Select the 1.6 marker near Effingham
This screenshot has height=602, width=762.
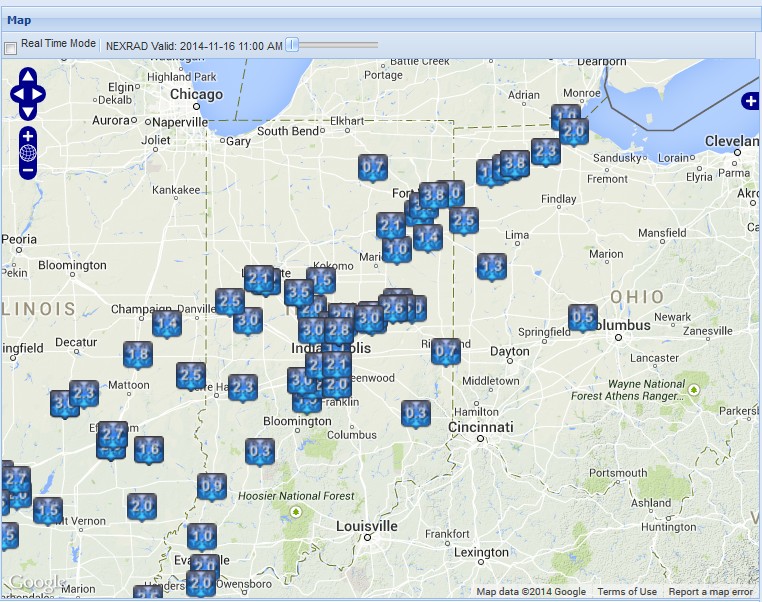click(x=149, y=450)
